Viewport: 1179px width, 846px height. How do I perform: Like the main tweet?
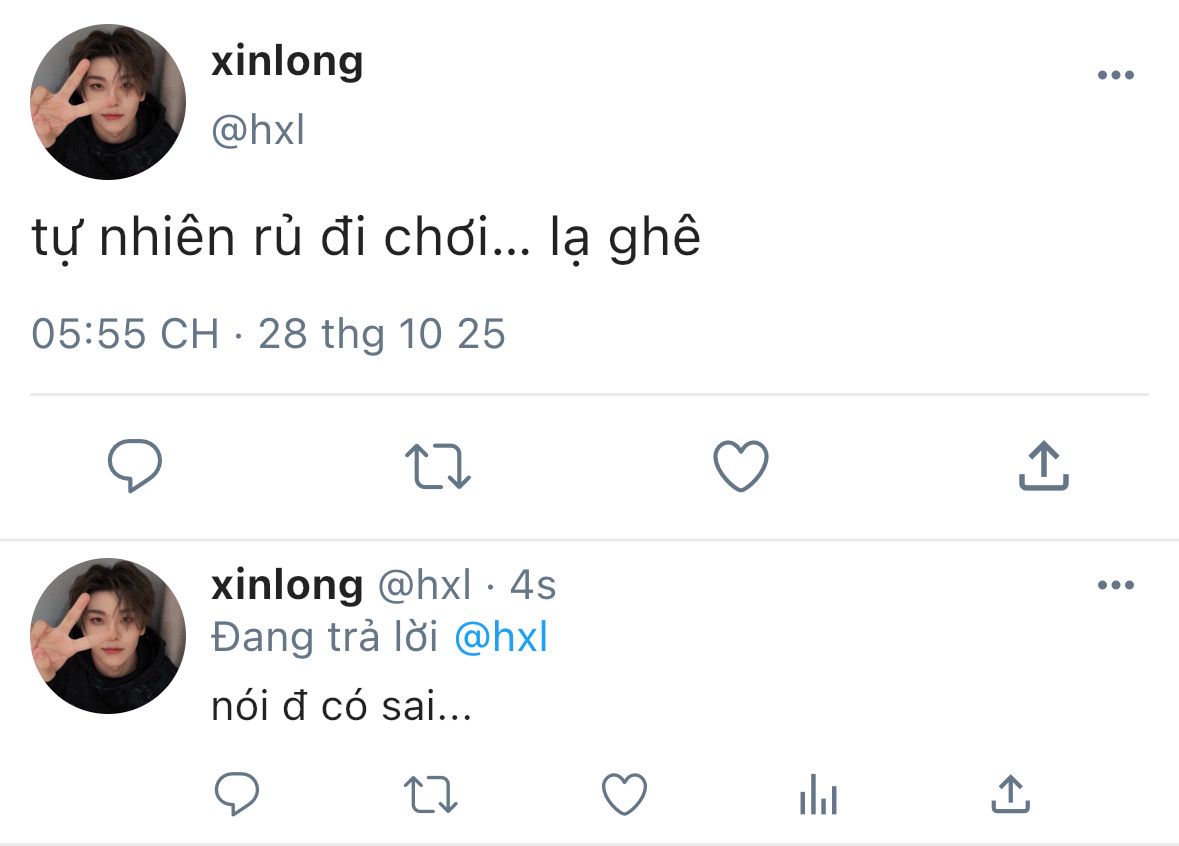click(740, 466)
